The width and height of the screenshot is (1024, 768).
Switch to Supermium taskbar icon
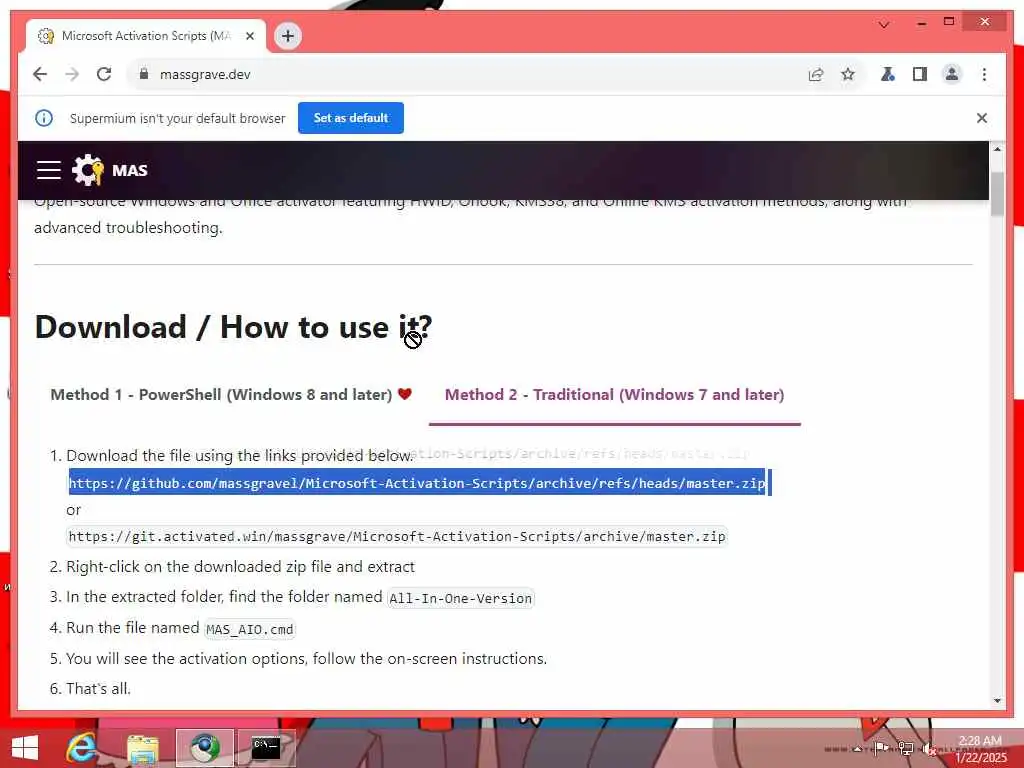pos(204,748)
